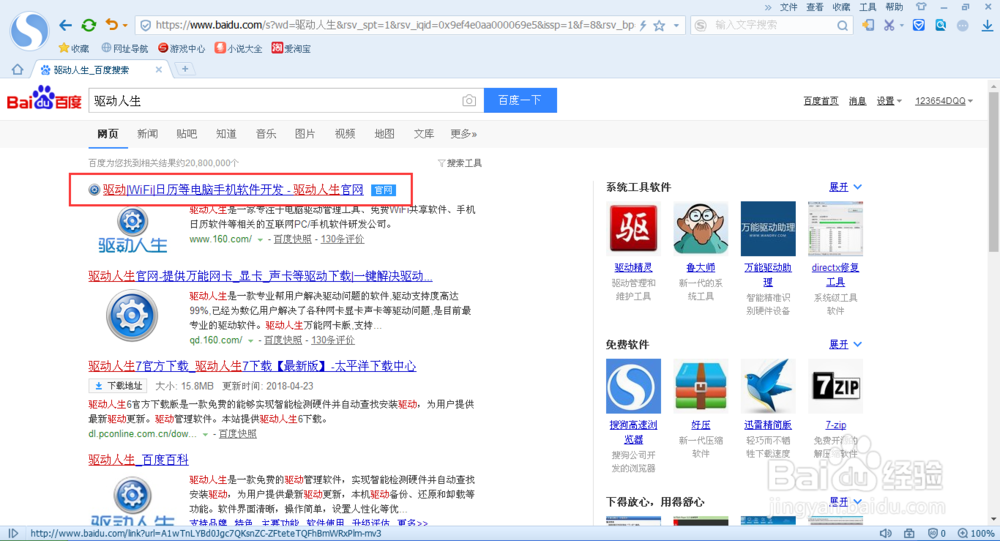Viewport: 1000px width, 541px height.
Task: Click the 万能驱动助理 icon
Action: (x=768, y=229)
